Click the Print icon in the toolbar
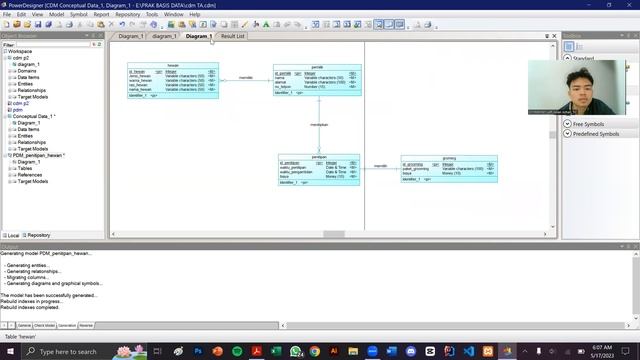Viewport: 640px width, 360px height. (x=69, y=24)
